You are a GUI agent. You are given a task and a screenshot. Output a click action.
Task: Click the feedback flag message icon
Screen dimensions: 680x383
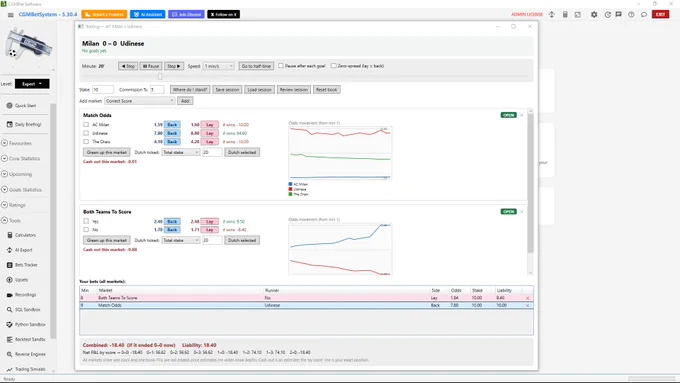point(618,14)
